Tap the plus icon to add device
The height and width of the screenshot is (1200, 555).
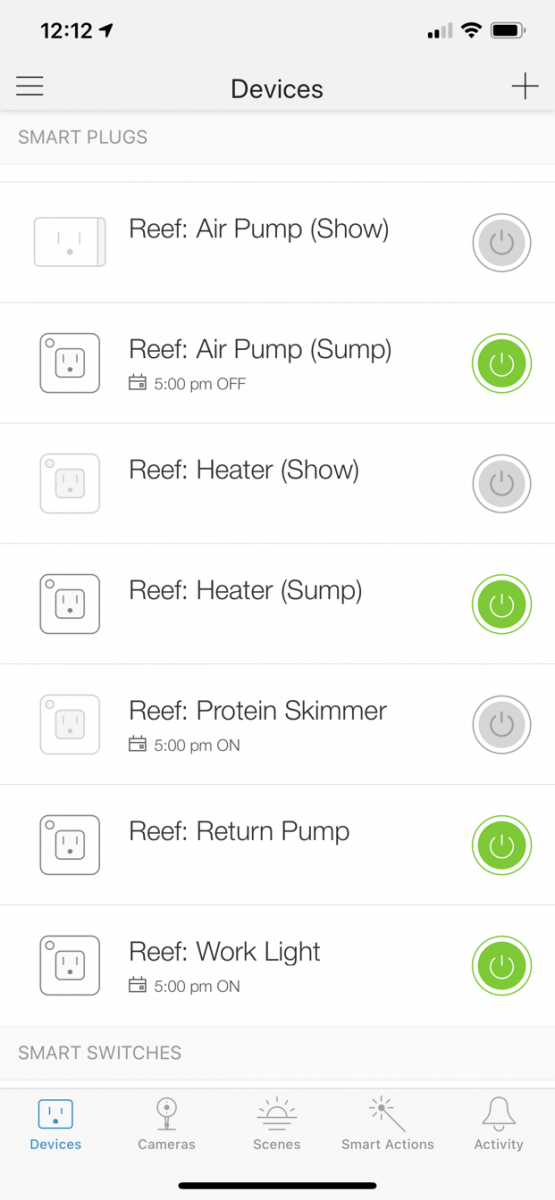point(525,86)
